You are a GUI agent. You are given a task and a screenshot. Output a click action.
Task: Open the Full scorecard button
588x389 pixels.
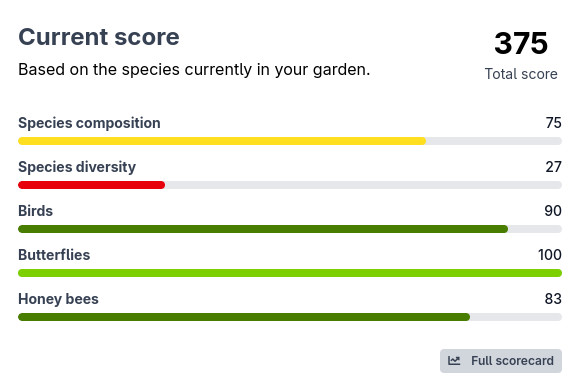pyautogui.click(x=501, y=361)
